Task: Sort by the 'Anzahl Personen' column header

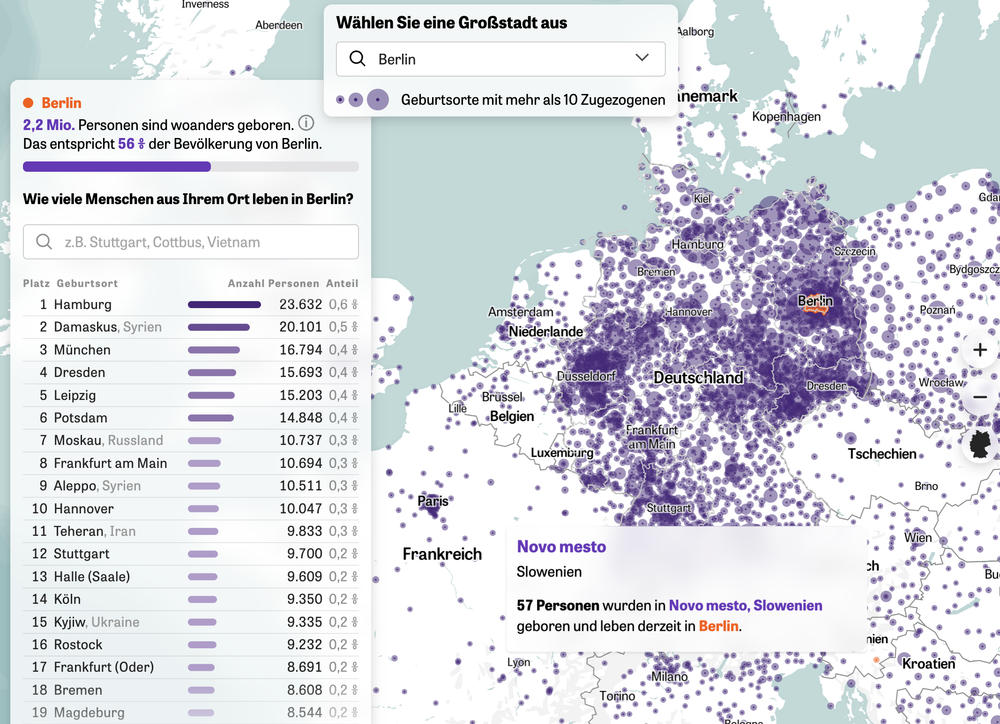Action: tap(273, 283)
